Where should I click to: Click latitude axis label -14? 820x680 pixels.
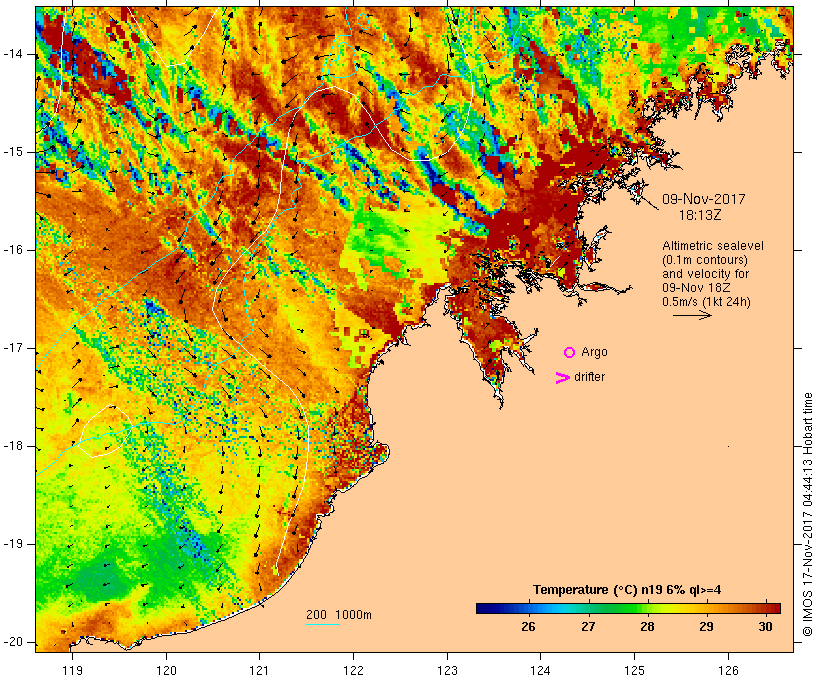pos(13,54)
